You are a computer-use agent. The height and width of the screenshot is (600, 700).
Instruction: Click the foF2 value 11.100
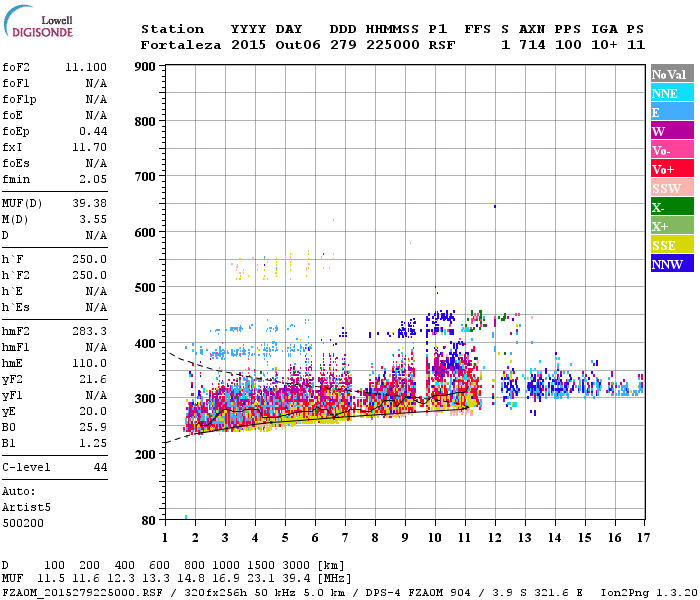point(86,67)
